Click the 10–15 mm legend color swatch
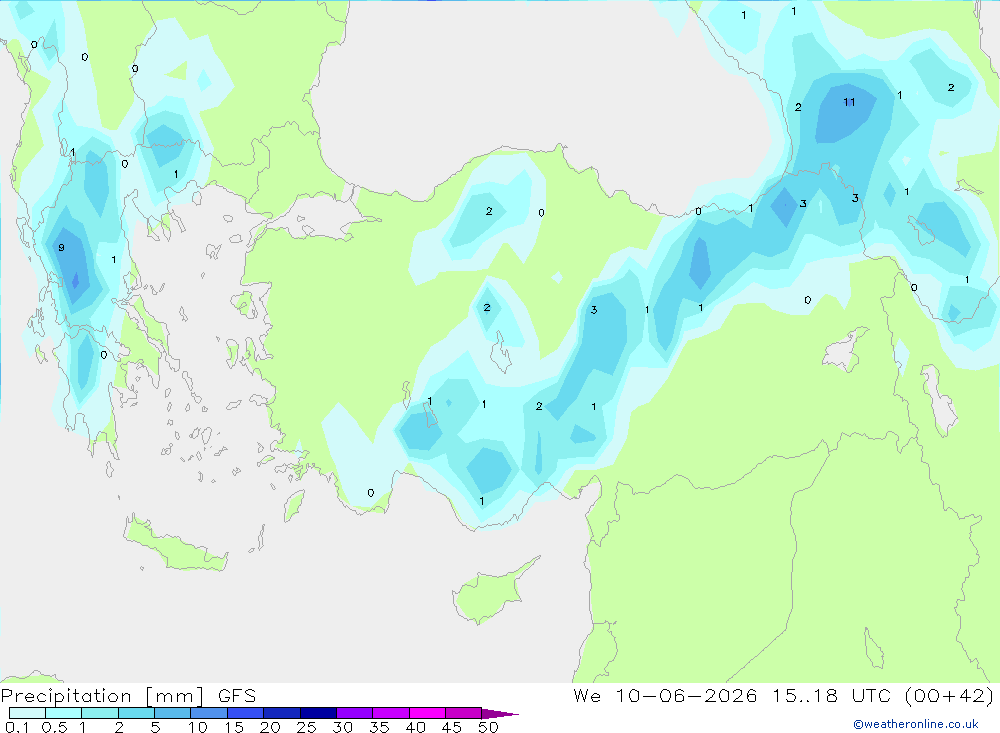 209,713
